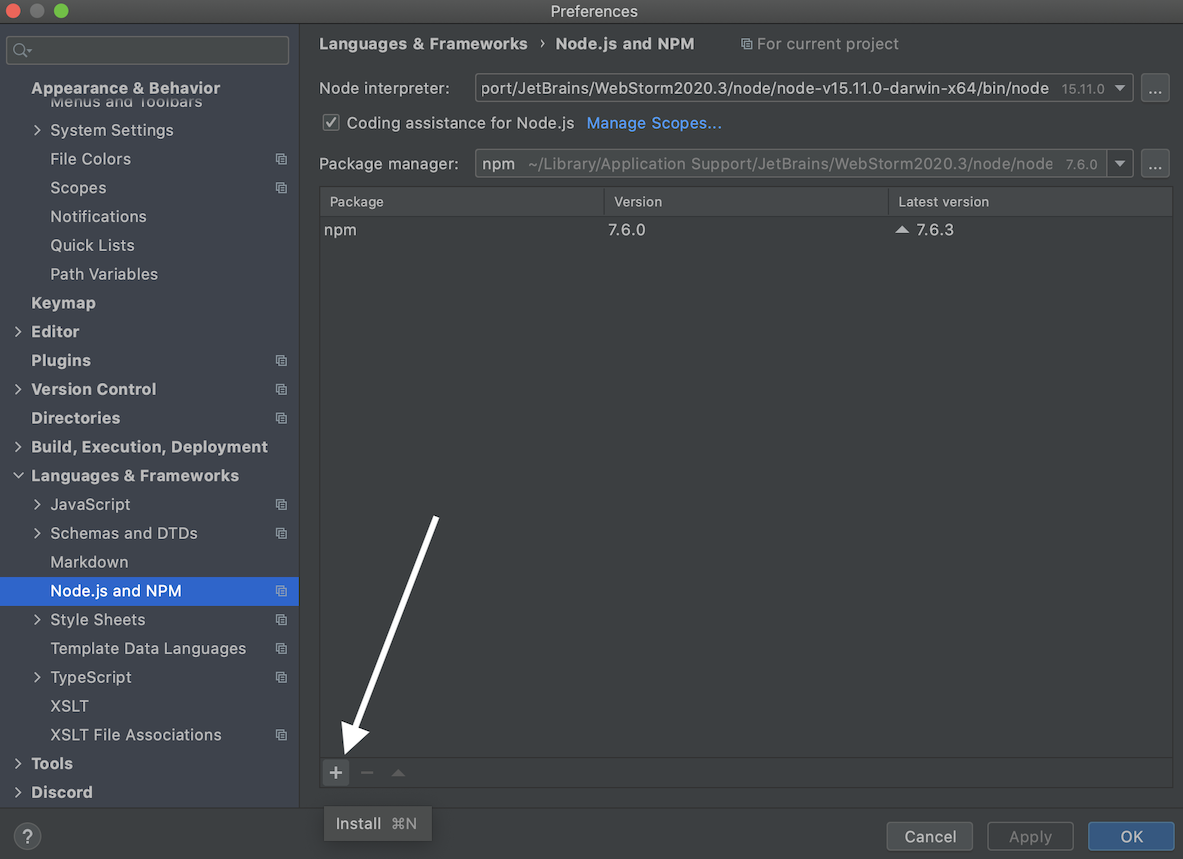Image resolution: width=1183 pixels, height=859 pixels.
Task: Click the Version column header
Action: coord(745,201)
